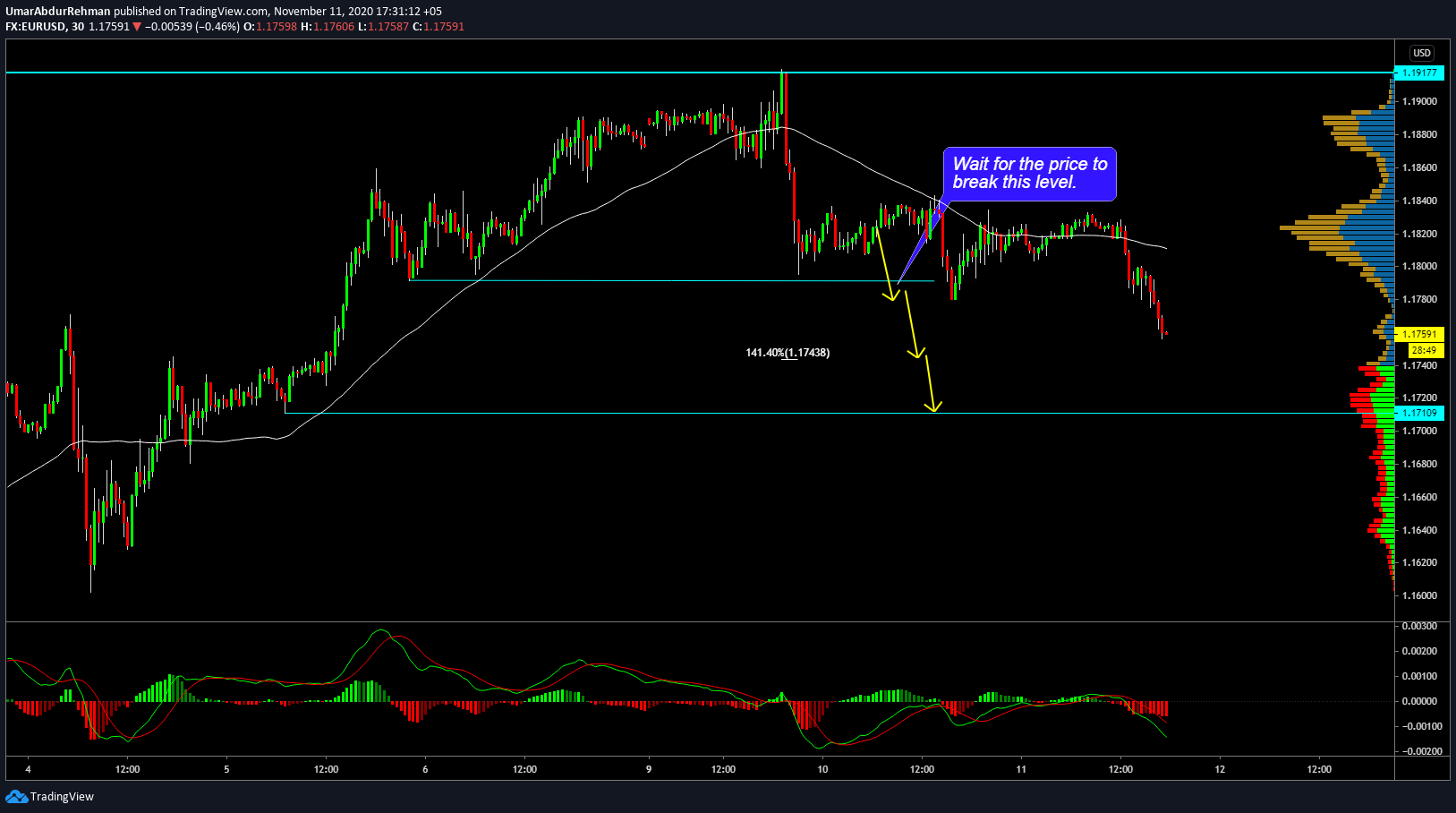Screen dimensions: 1456x813
Task: Select the cyan 1.17109 price level tag
Action: [x=1419, y=413]
